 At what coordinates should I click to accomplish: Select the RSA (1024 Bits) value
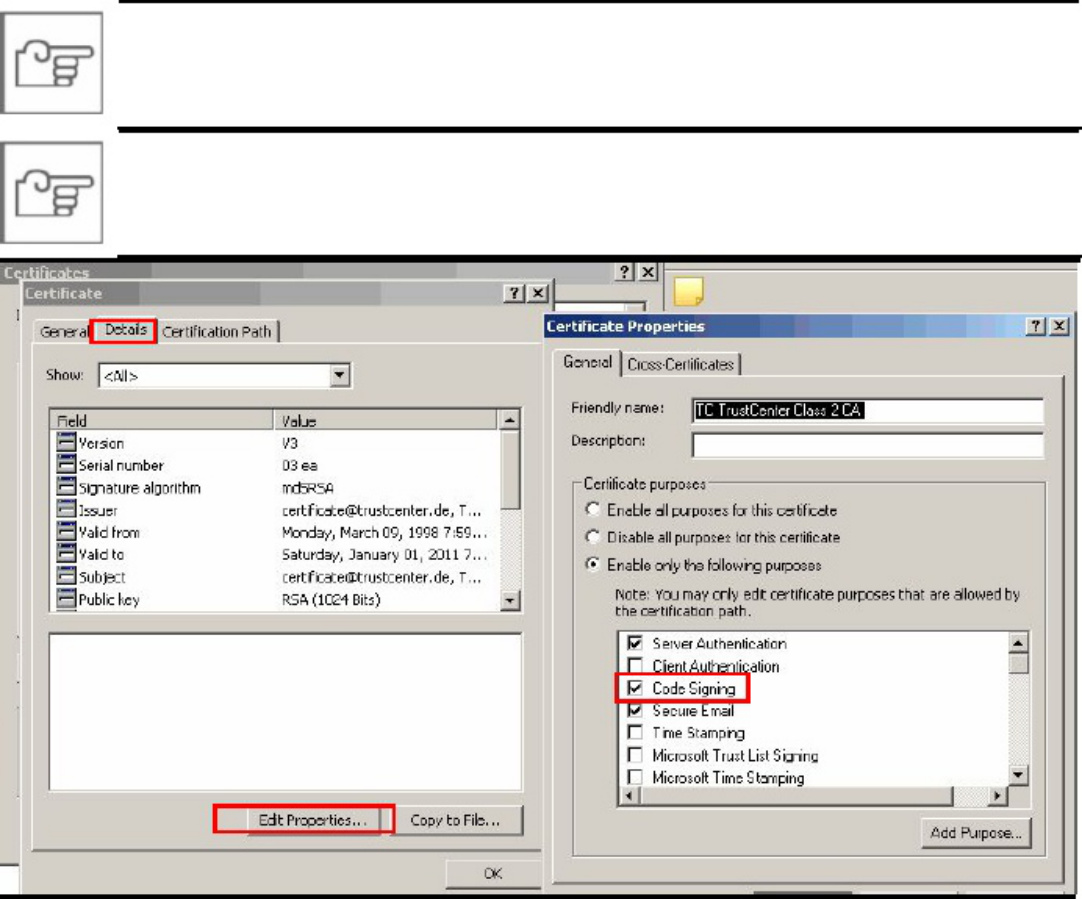pyautogui.click(x=331, y=600)
